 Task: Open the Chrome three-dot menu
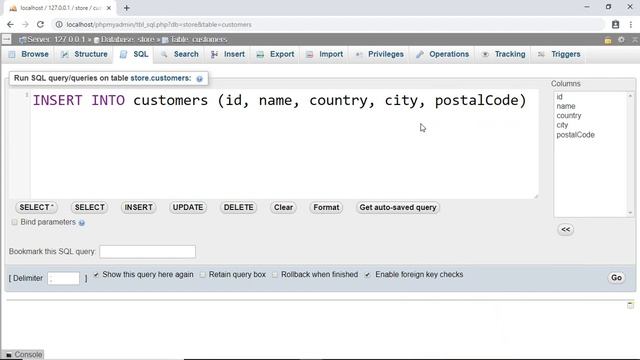click(x=631, y=24)
